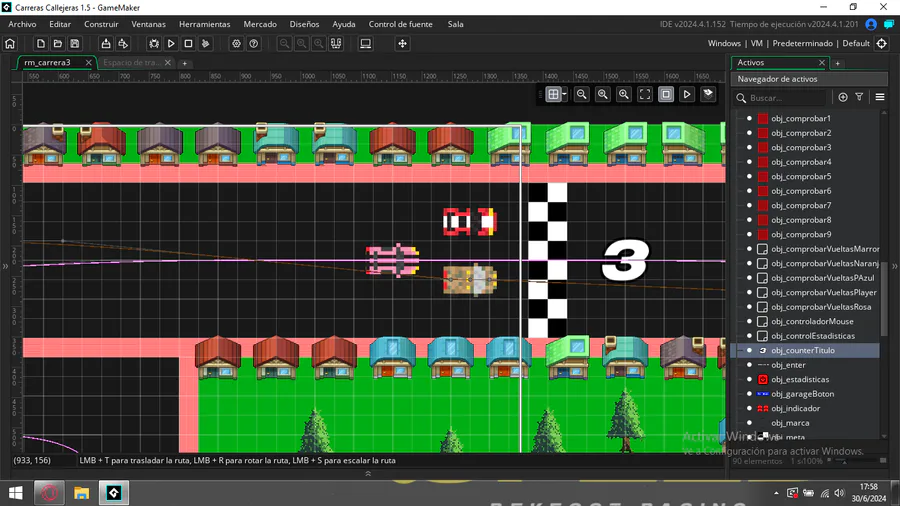Add a new asset with plus circle icon
Image resolution: width=900 pixels, height=506 pixels.
tap(843, 98)
